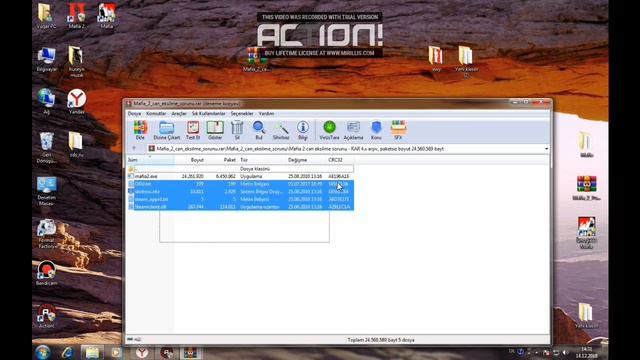This screenshot has height=360, width=640.
Task: Click the VirüsTara virus scan icon
Action: [329, 130]
